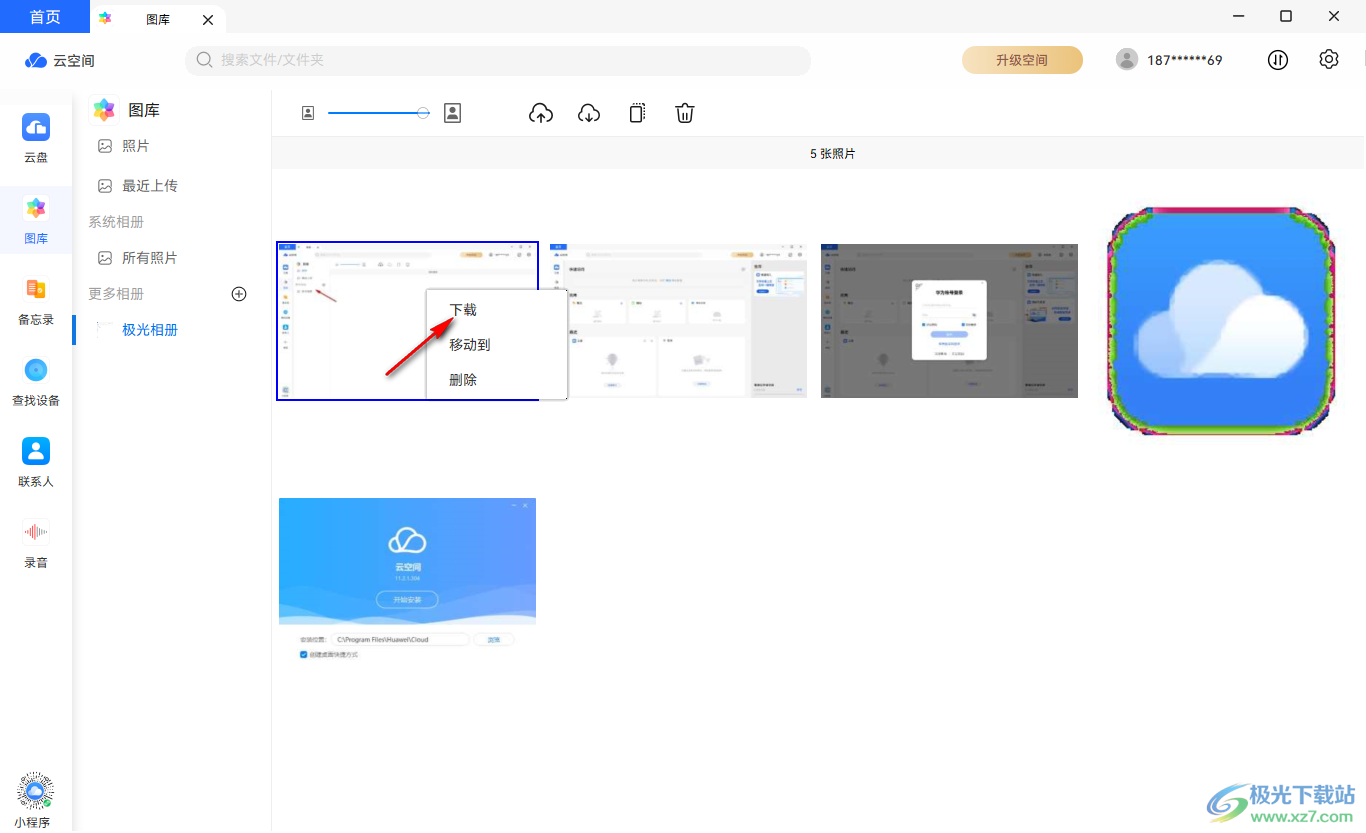
Task: Open the 备忘录 notes section
Action: point(36,300)
